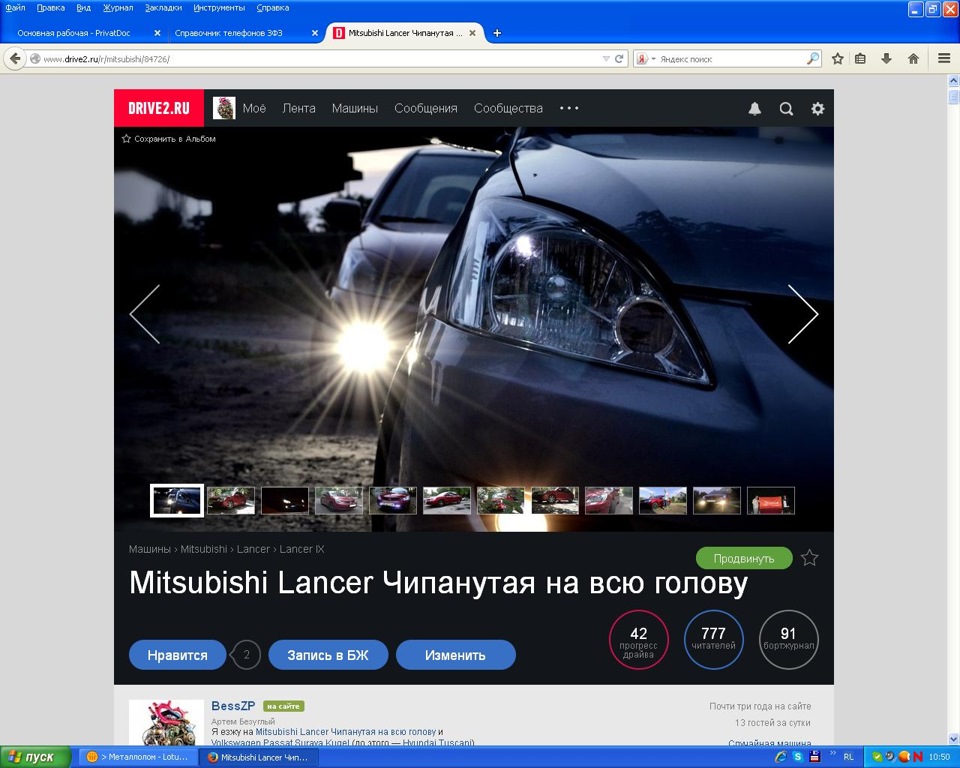
Task: Open notifications bell icon
Action: coord(754,109)
